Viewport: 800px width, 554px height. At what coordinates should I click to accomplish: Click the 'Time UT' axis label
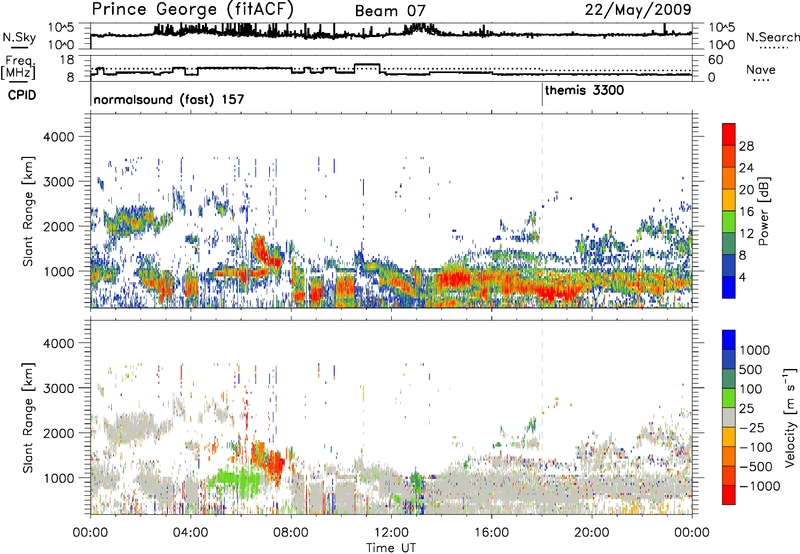[x=391, y=547]
